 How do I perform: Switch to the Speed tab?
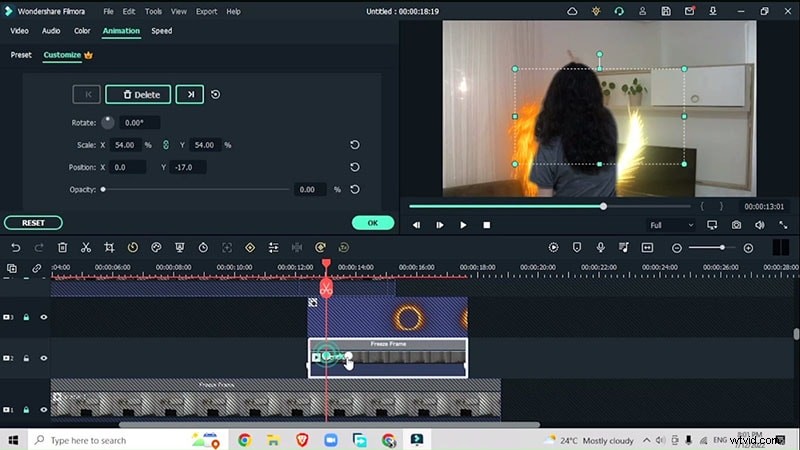pos(161,31)
